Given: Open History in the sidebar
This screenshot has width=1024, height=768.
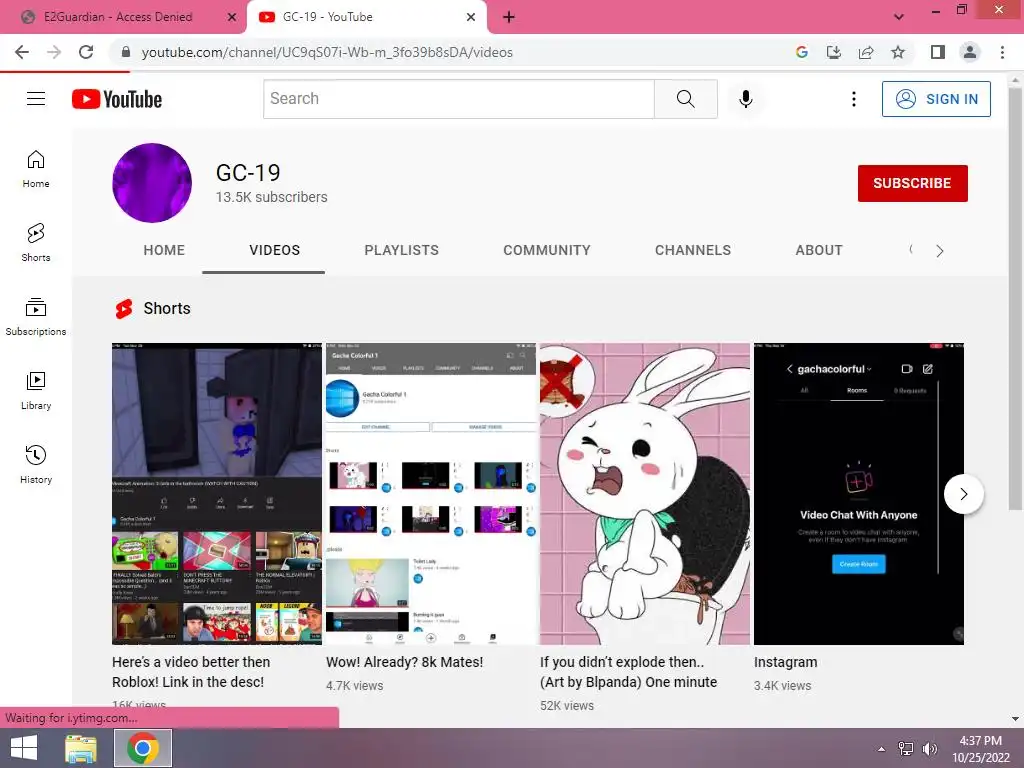Looking at the screenshot, I should tap(36, 464).
